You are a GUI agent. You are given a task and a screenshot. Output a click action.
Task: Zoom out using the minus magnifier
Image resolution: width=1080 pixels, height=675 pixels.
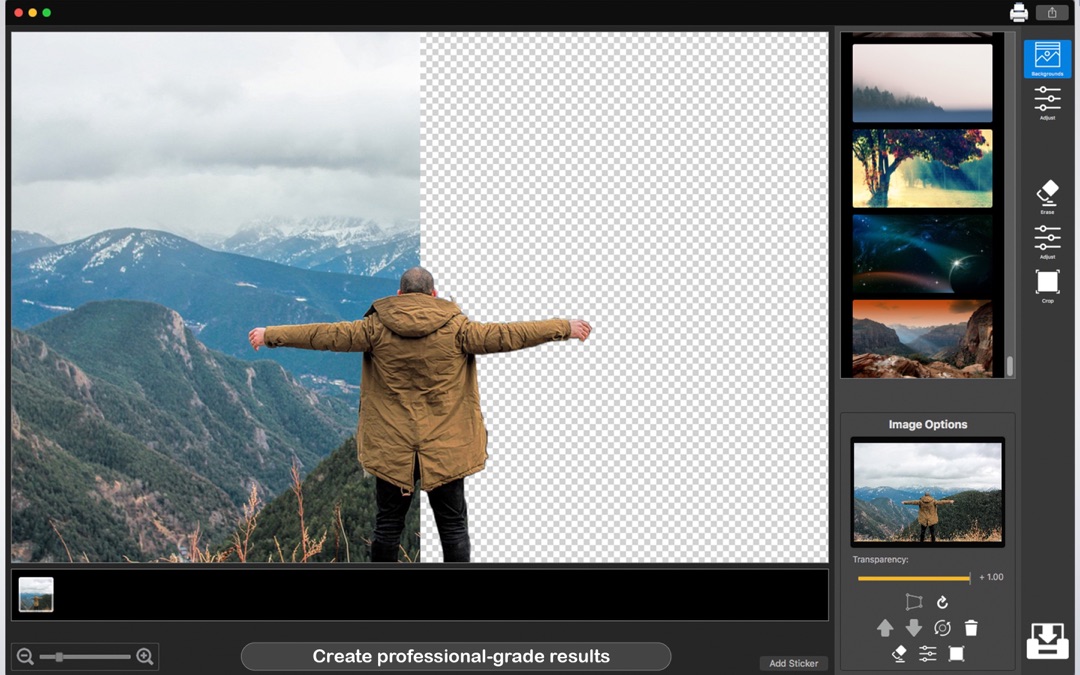(x=25, y=656)
